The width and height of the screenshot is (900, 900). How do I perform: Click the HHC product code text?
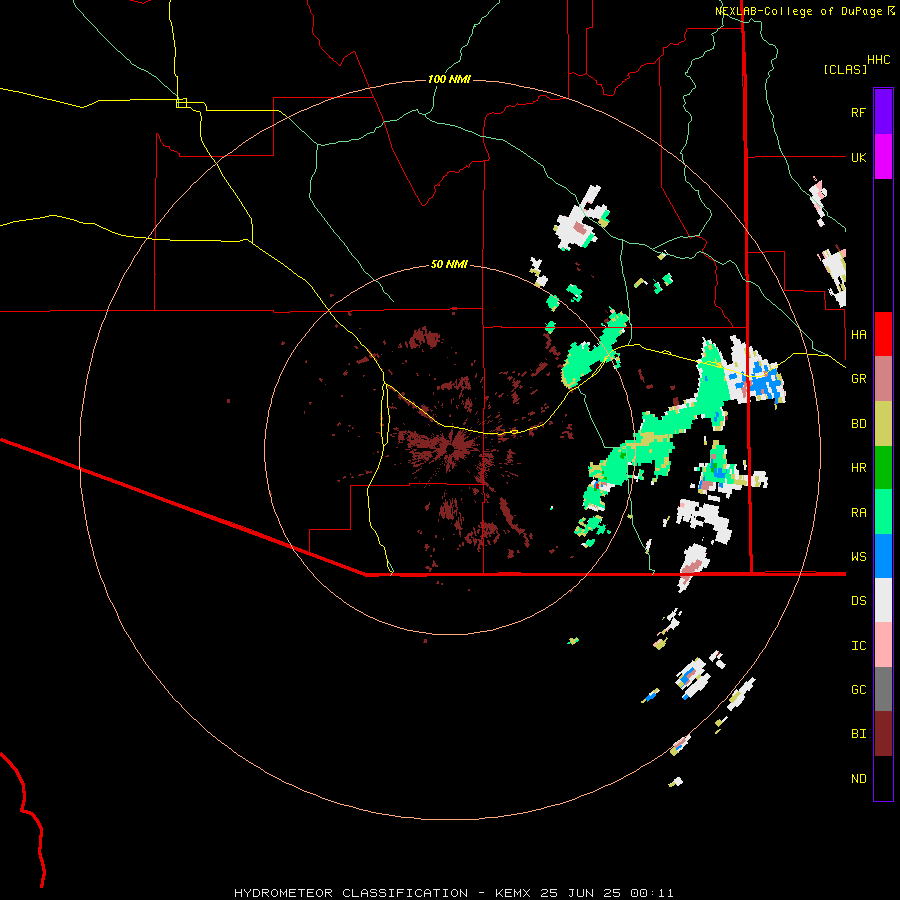[x=878, y=60]
